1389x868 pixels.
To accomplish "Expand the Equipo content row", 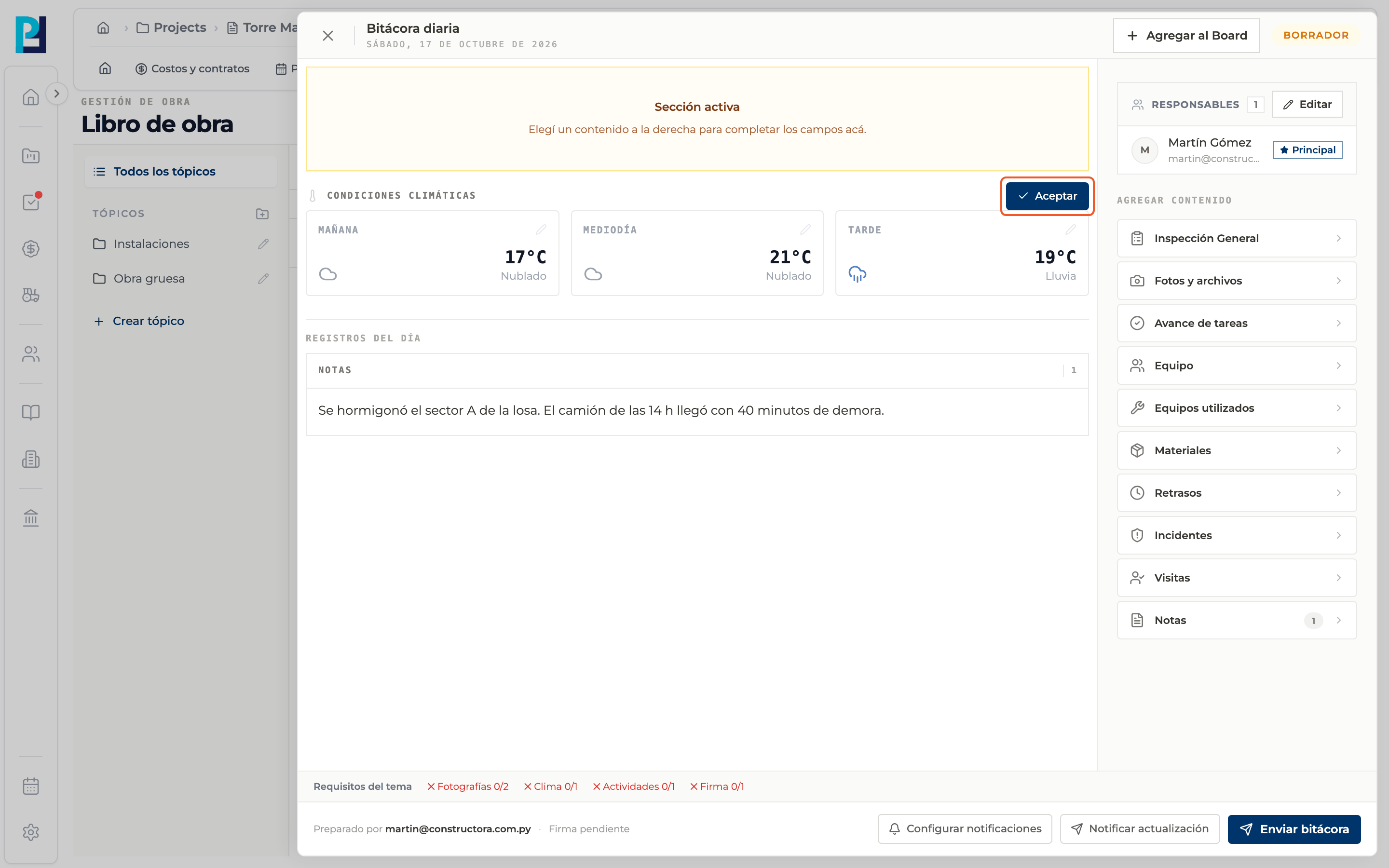I will coord(1236,366).
